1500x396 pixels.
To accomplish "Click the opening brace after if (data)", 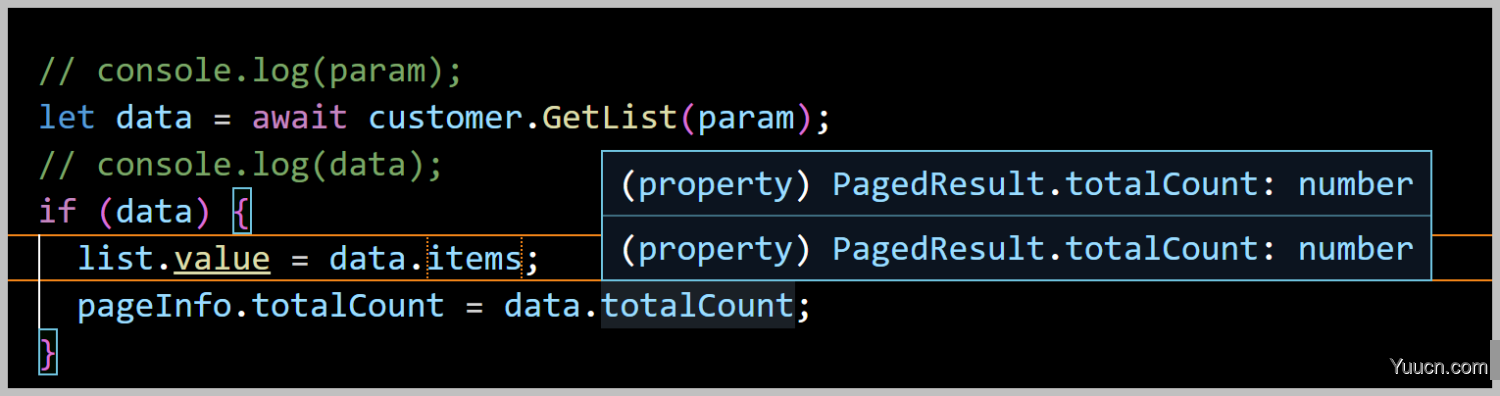I will point(241,211).
